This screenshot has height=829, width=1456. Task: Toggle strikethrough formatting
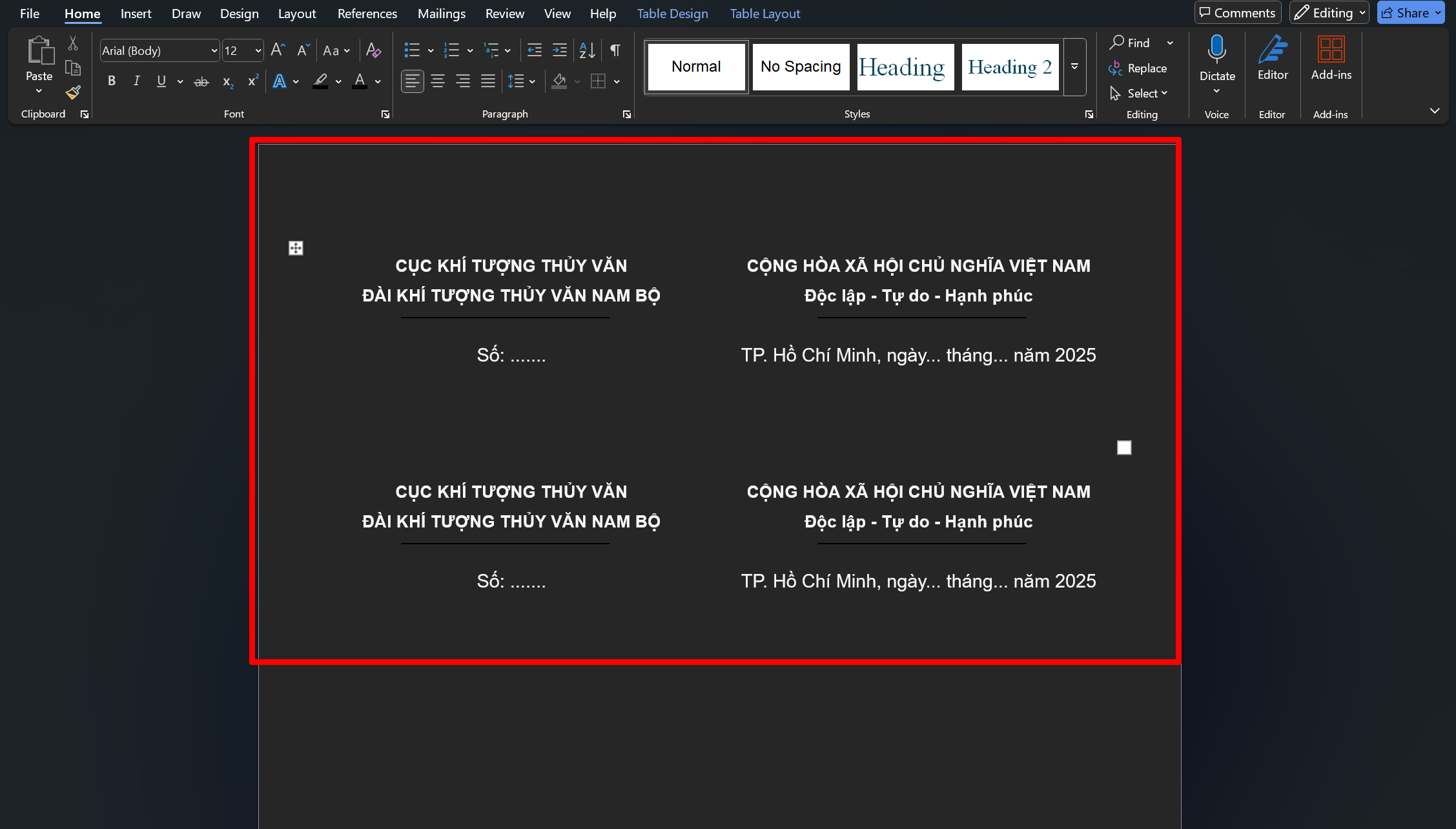click(201, 81)
